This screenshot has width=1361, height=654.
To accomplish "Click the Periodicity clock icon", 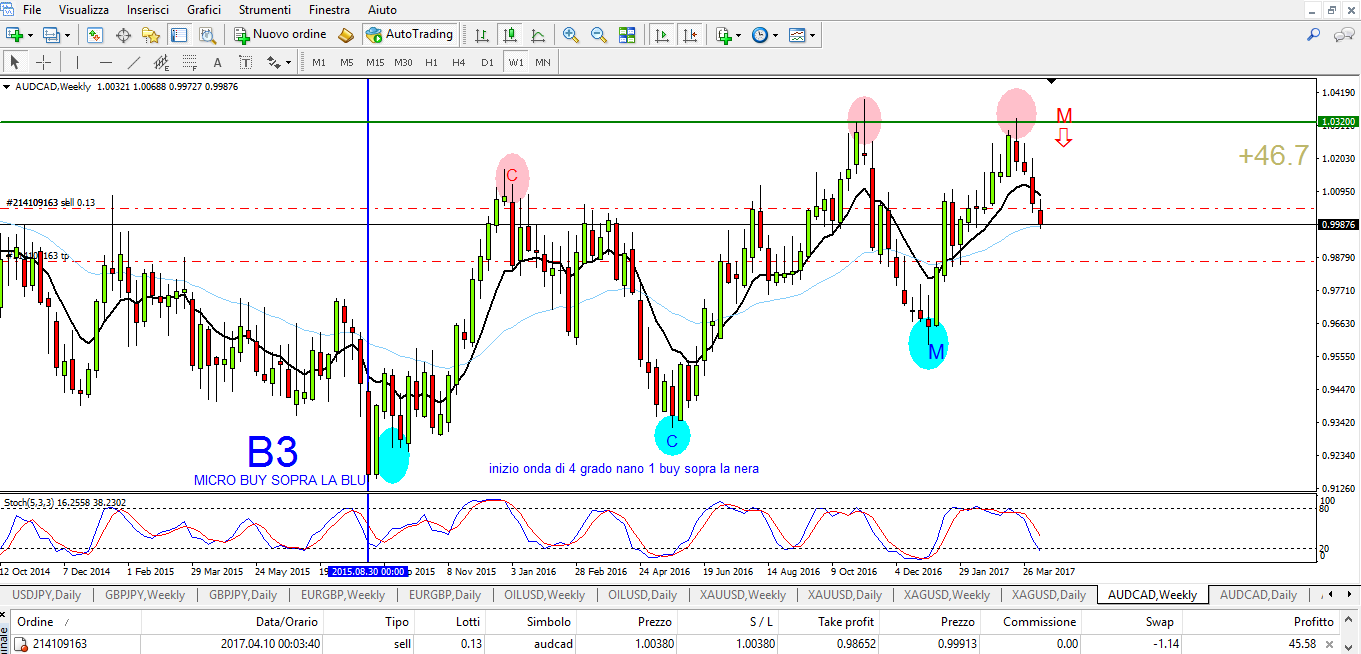I will tap(759, 35).
